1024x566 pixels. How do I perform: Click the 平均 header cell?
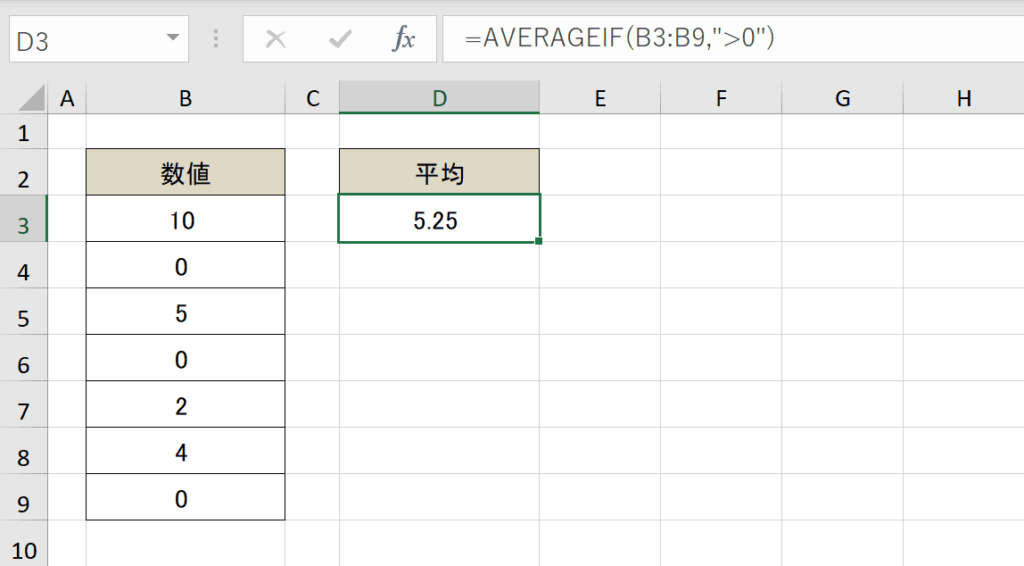440,172
